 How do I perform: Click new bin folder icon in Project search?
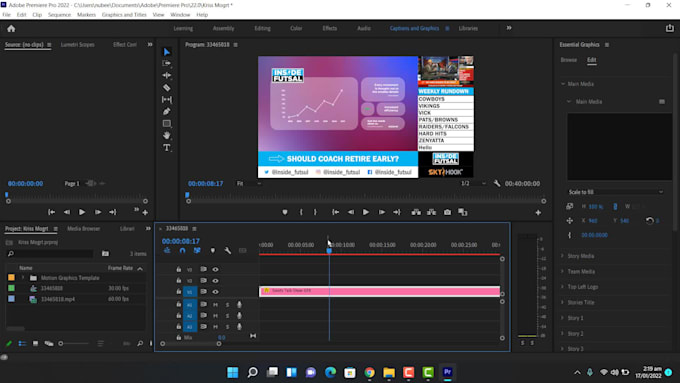pyautogui.click(x=105, y=253)
